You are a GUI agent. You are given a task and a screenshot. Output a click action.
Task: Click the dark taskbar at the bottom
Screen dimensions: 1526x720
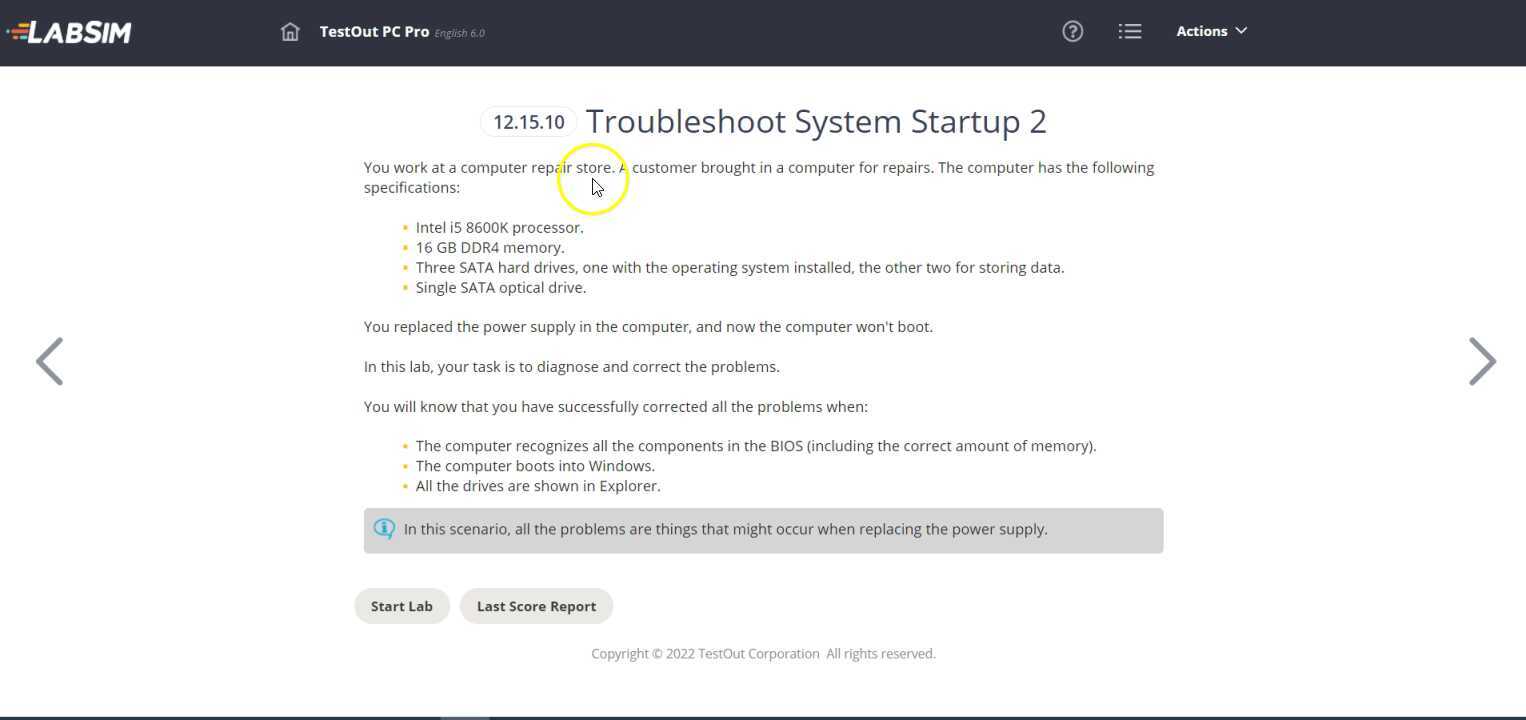pyautogui.click(x=763, y=716)
